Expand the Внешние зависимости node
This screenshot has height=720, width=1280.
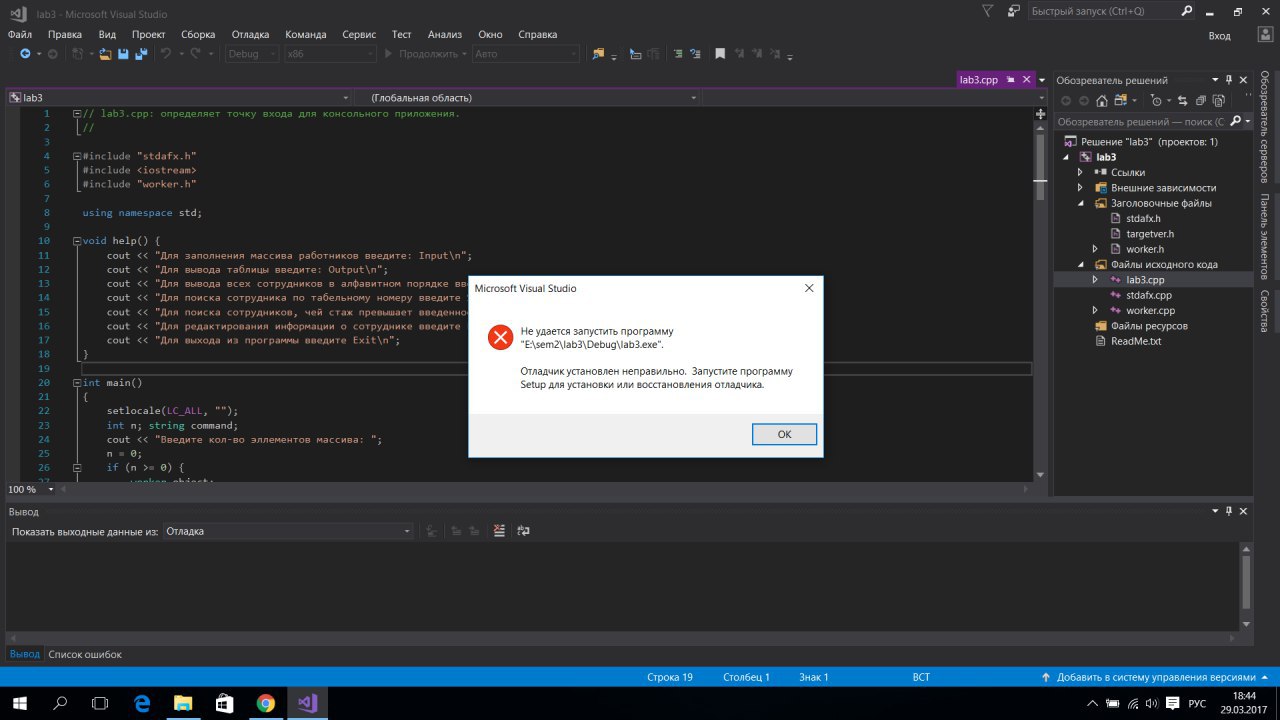[1080, 188]
